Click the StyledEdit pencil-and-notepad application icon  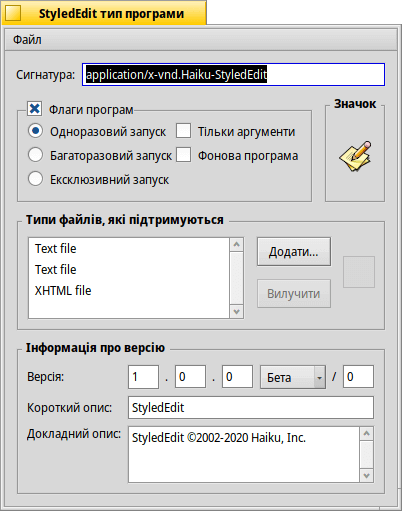pyautogui.click(x=355, y=156)
